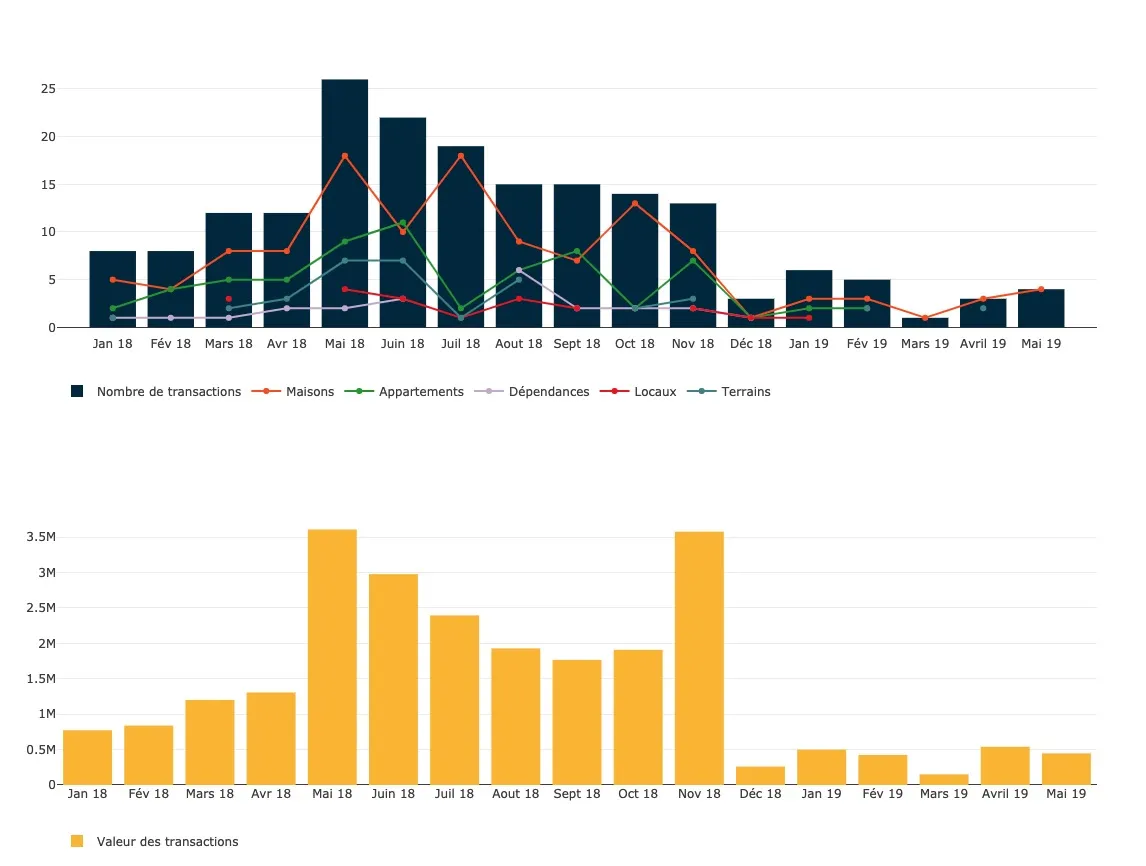Click the Appartements data point at Nov 18
Viewport: 1146px width, 866px height.
(x=693, y=261)
